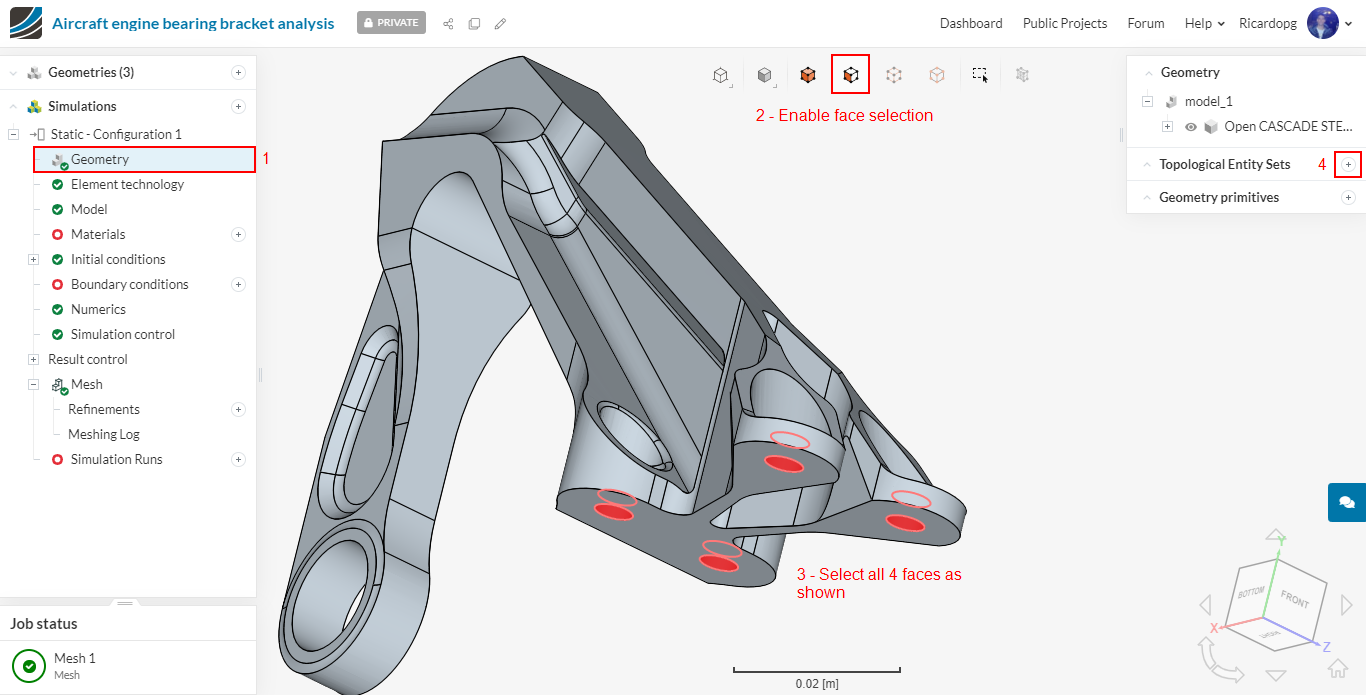The height and width of the screenshot is (695, 1366).
Task: Click the volume selection cube icon
Action: coord(808,74)
